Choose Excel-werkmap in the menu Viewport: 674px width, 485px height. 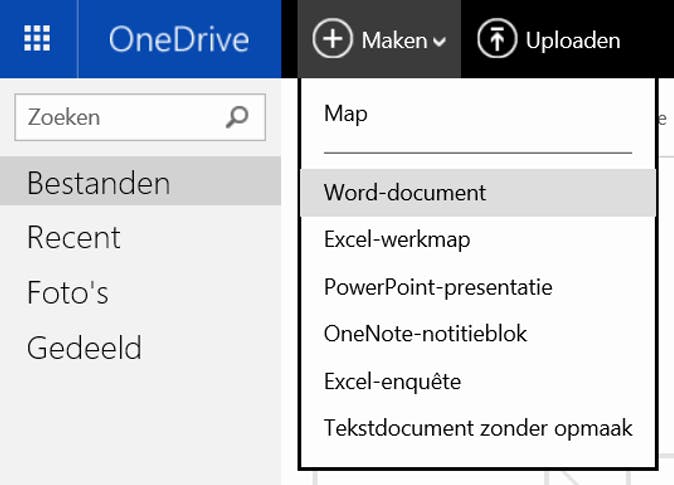pyautogui.click(x=397, y=240)
